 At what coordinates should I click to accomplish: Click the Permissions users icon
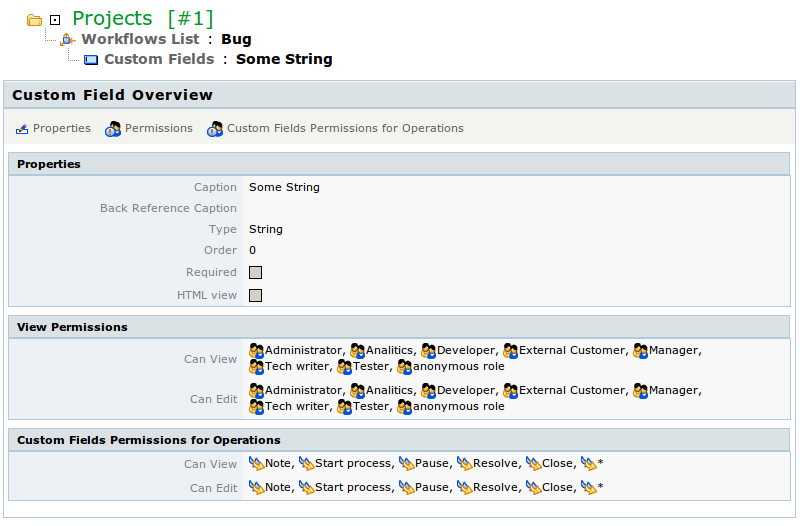tap(113, 129)
